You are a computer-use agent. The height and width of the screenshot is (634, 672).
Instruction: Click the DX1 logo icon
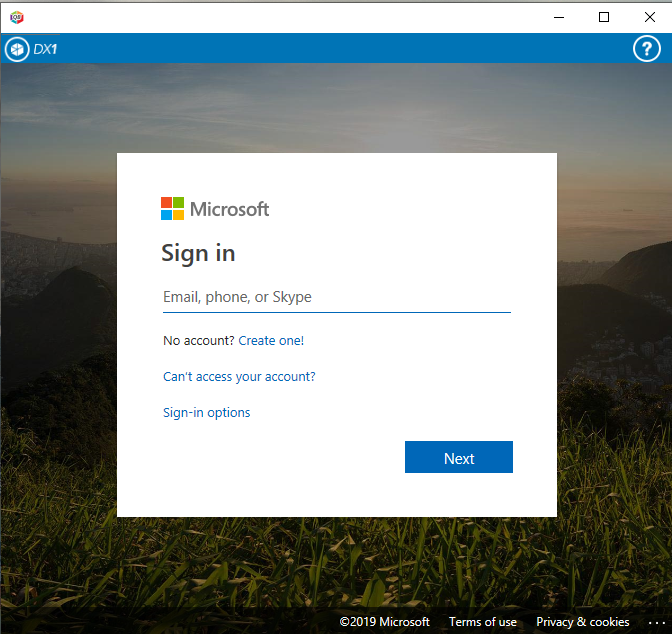(17, 50)
